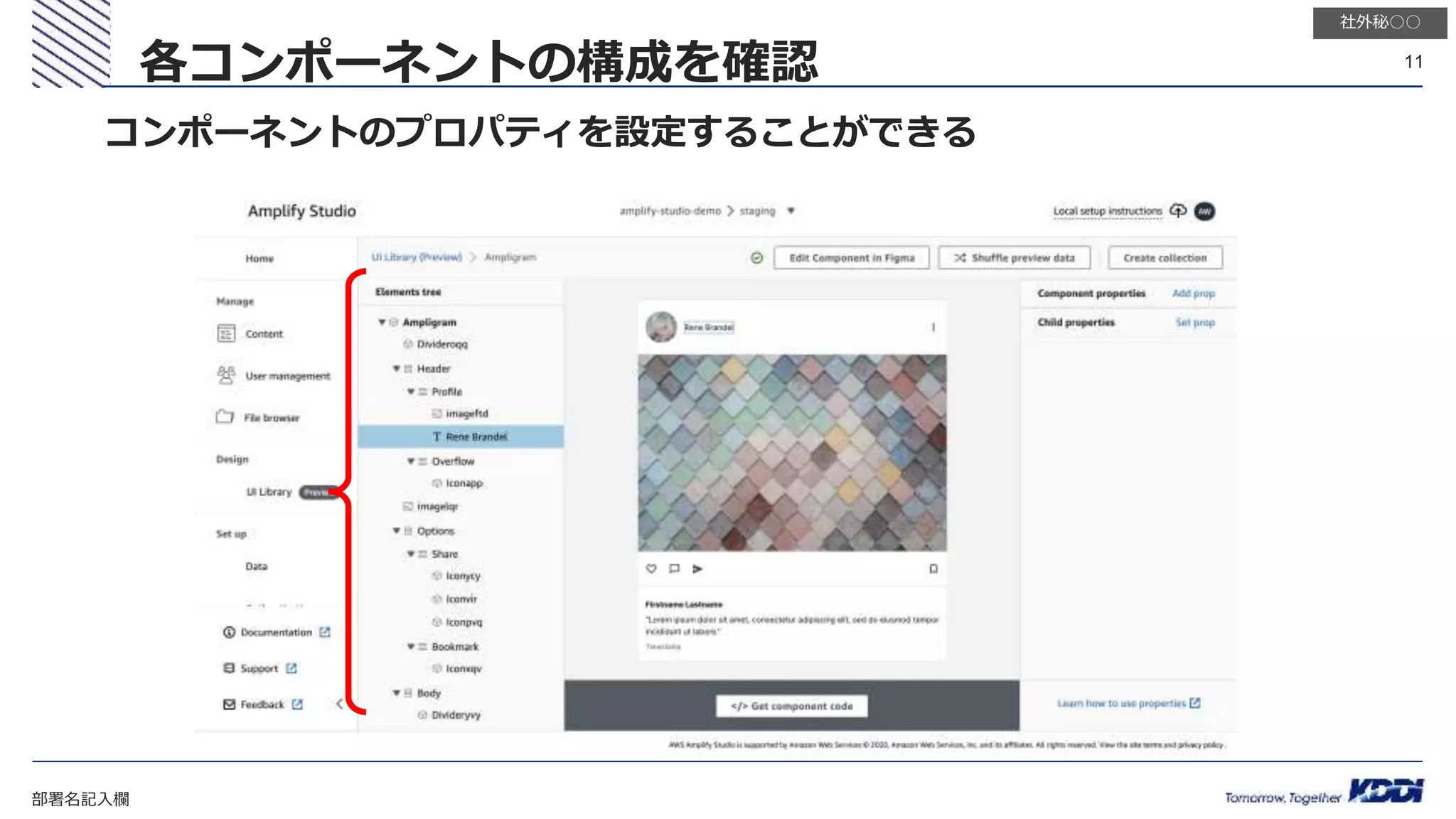Open UI Library in the sidebar

coord(269,491)
